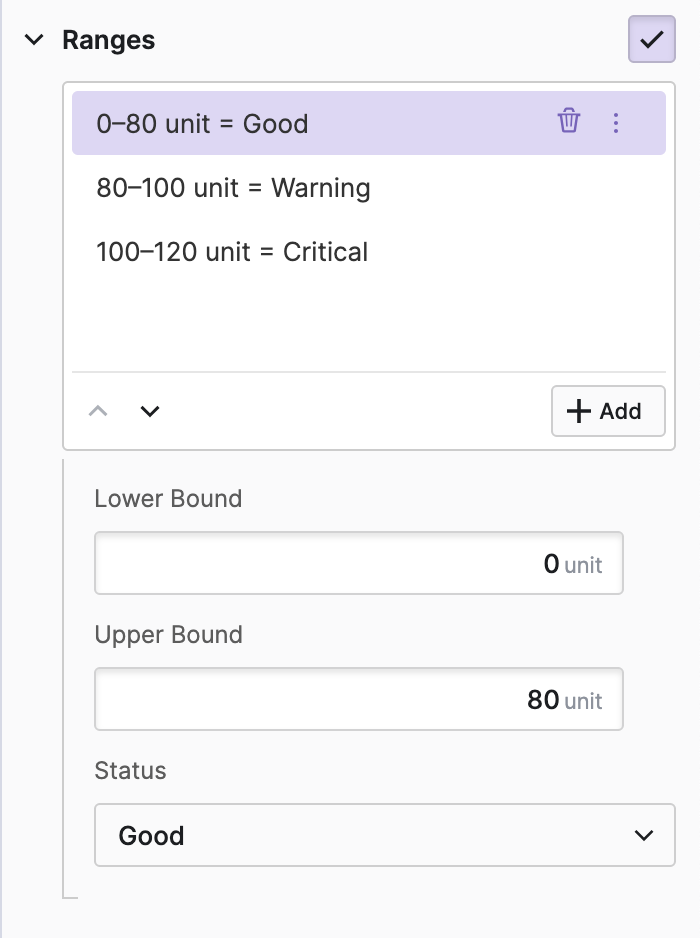The image size is (700, 938).
Task: Select the 80–100 unit = Warning range
Action: (233, 188)
